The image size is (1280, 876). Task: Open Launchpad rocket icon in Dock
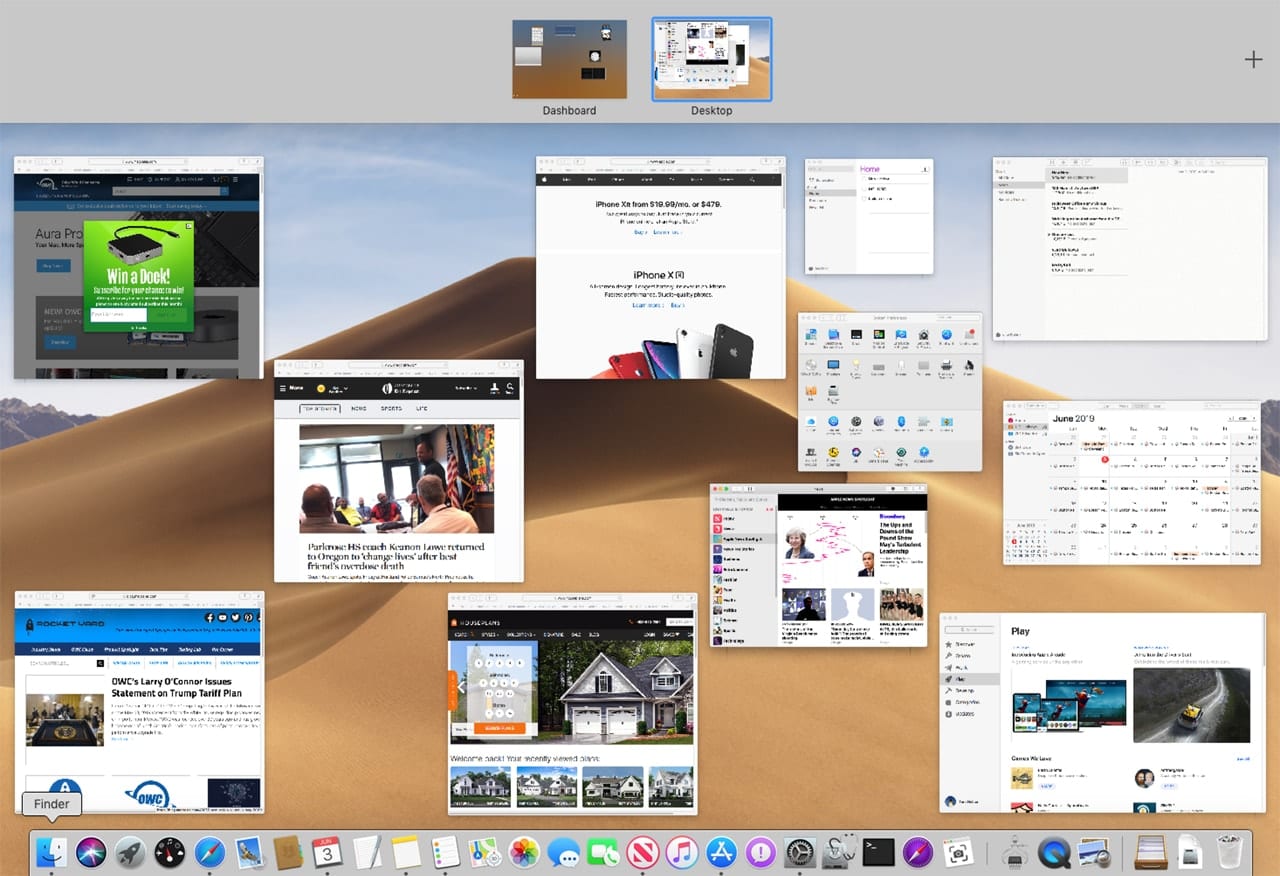(130, 852)
